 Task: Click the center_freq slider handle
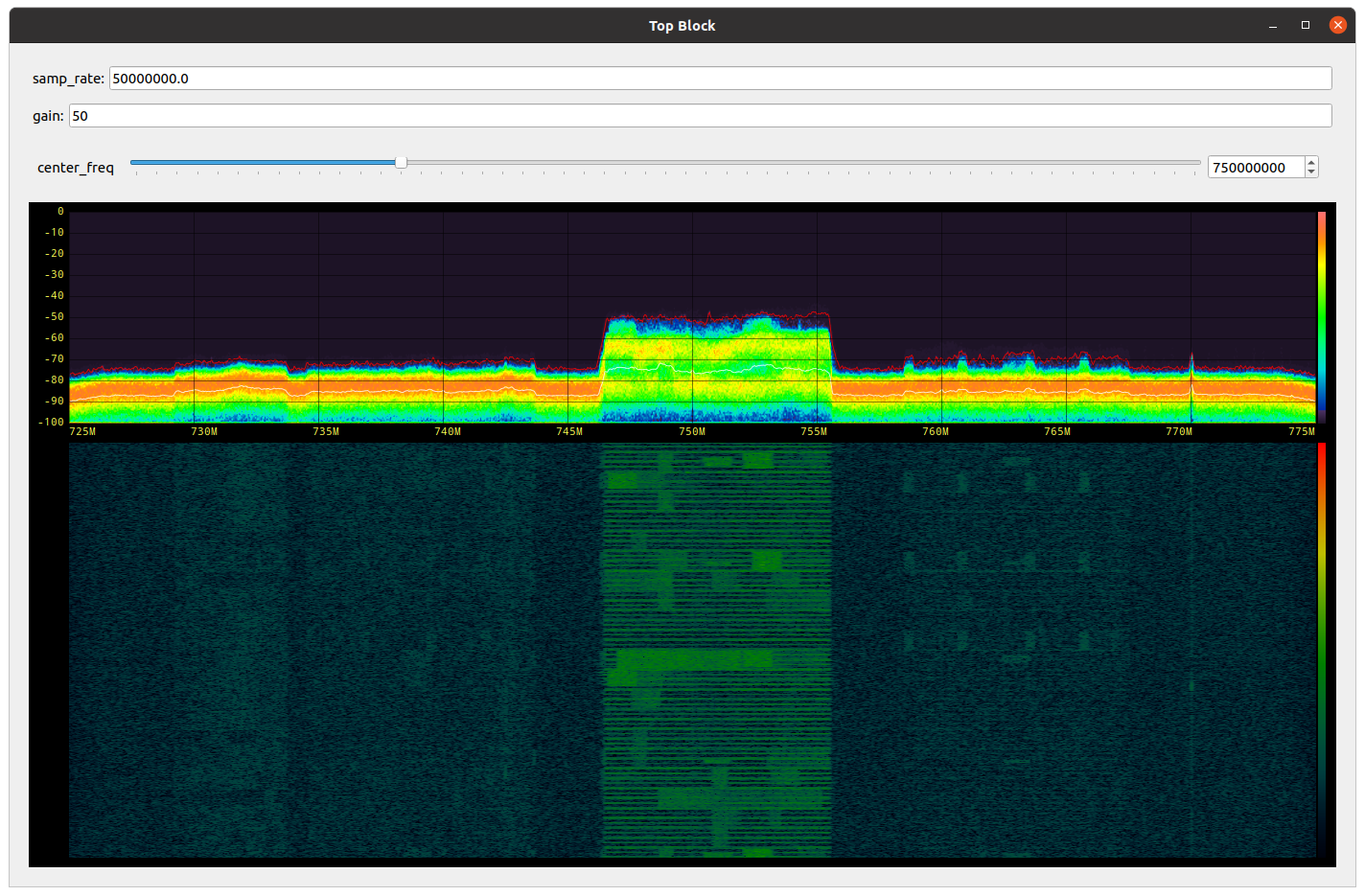(x=400, y=163)
